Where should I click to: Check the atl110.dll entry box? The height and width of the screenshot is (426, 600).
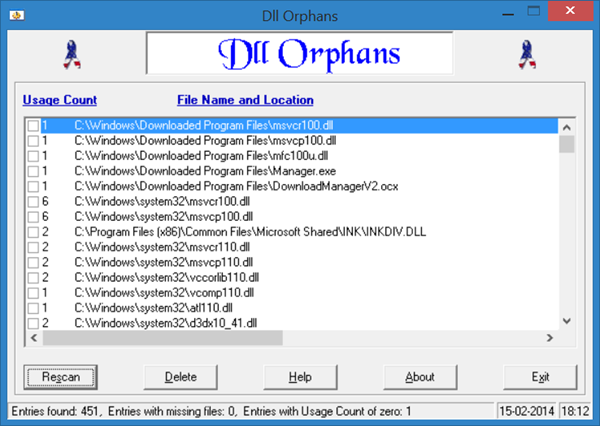click(33, 308)
